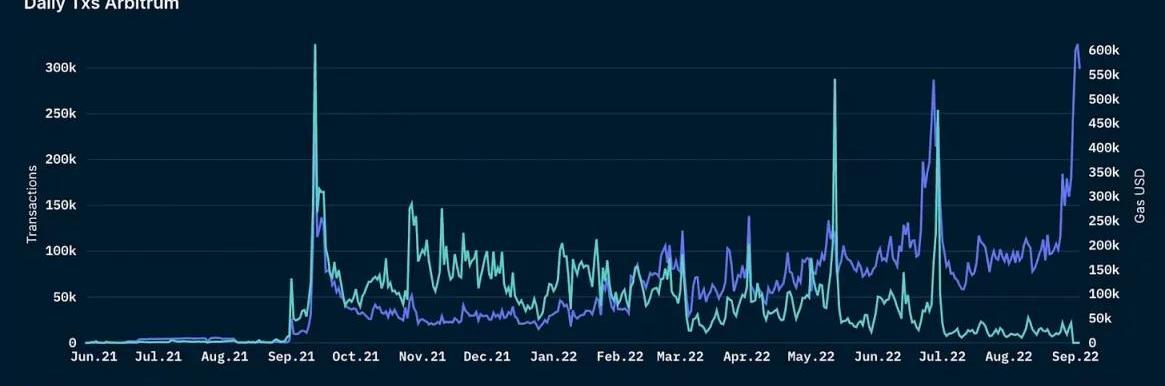The image size is (1165, 386).
Task: Click the 200k transactions axis value
Action: pyautogui.click(x=62, y=160)
